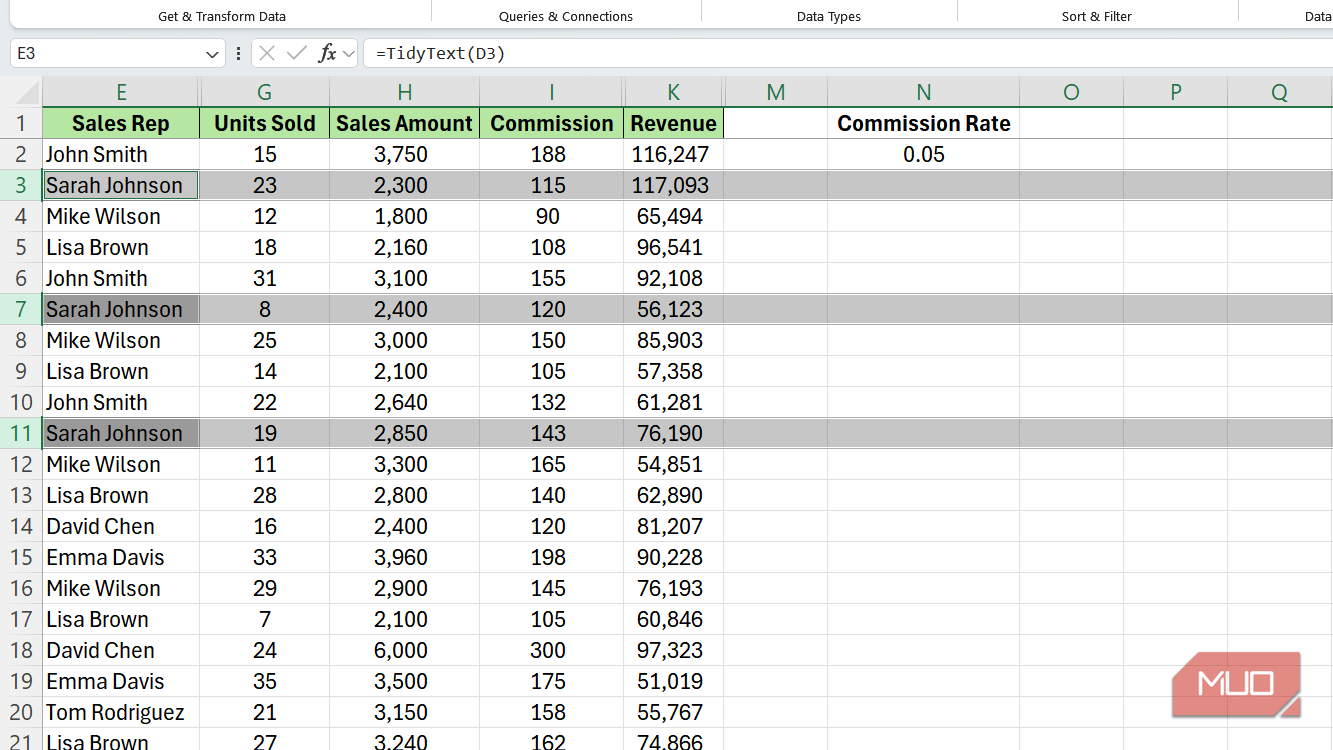
Task: Select column E header
Action: pos(121,92)
